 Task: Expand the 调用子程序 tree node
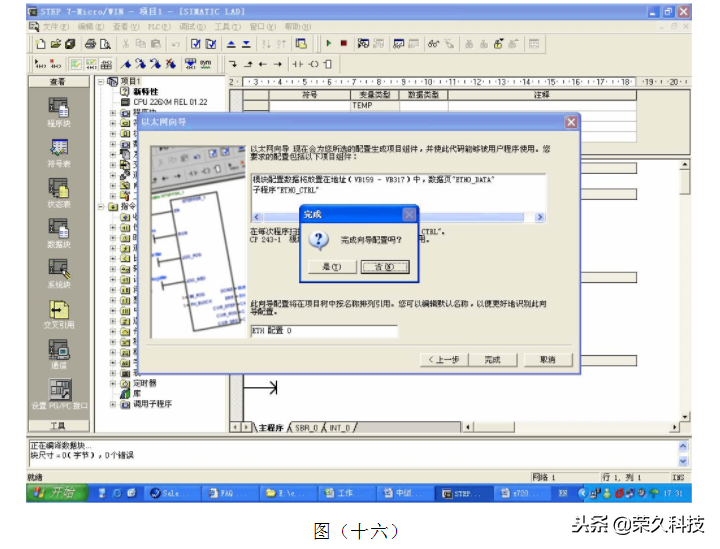(x=112, y=404)
